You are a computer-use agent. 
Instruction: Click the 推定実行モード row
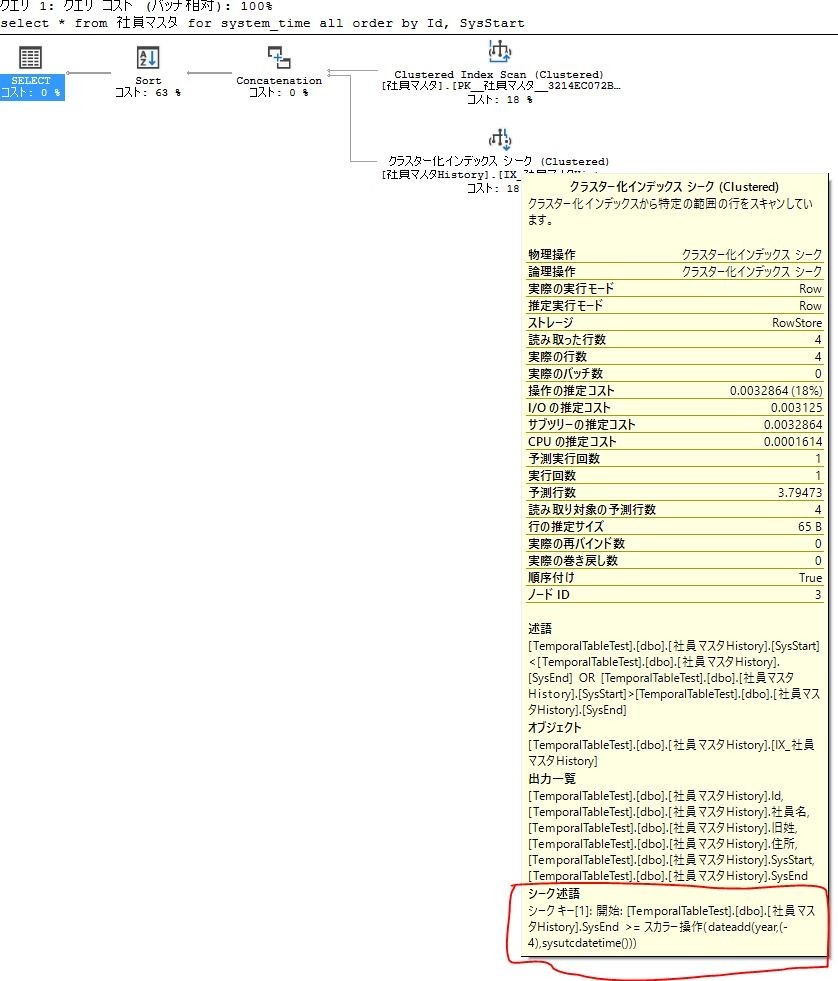pos(675,305)
